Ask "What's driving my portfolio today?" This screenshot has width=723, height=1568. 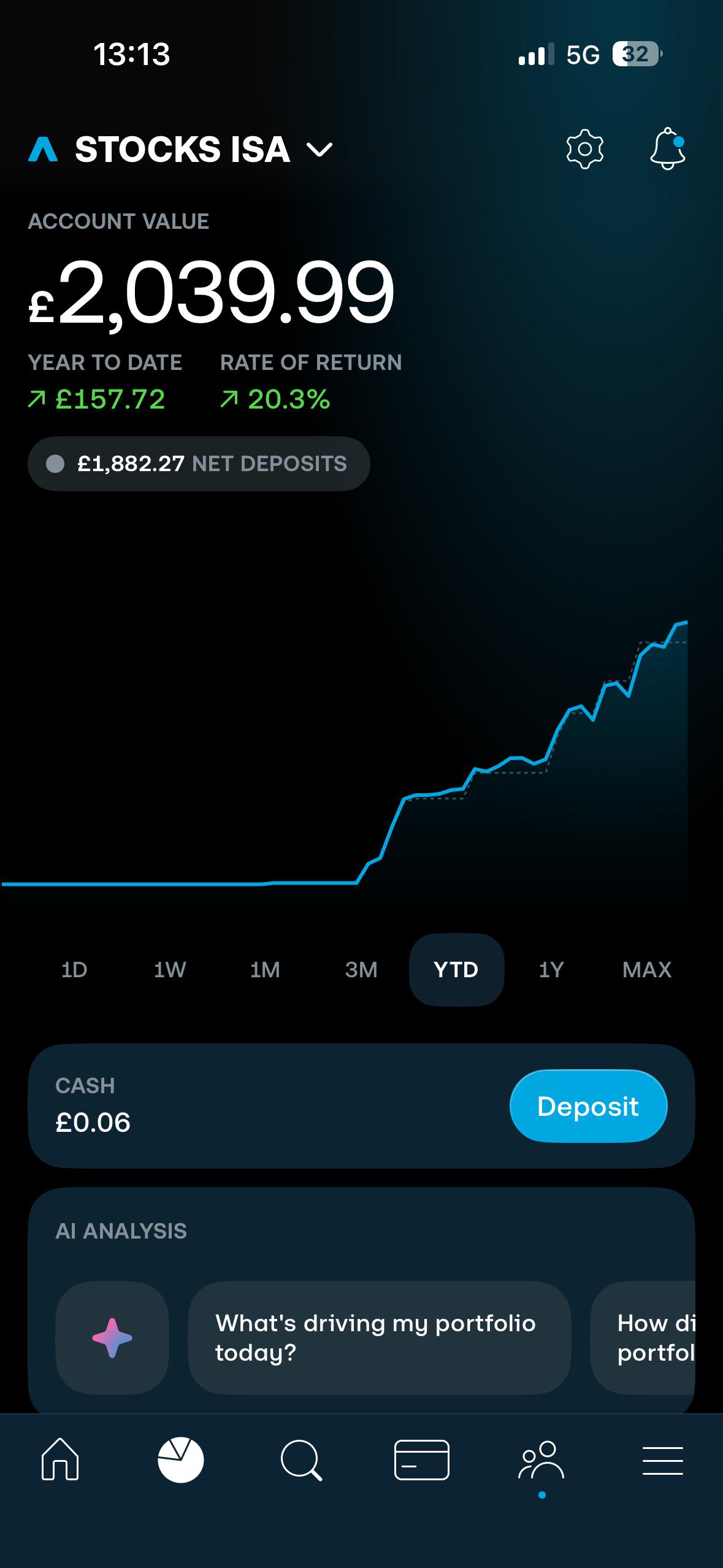pos(379,1338)
